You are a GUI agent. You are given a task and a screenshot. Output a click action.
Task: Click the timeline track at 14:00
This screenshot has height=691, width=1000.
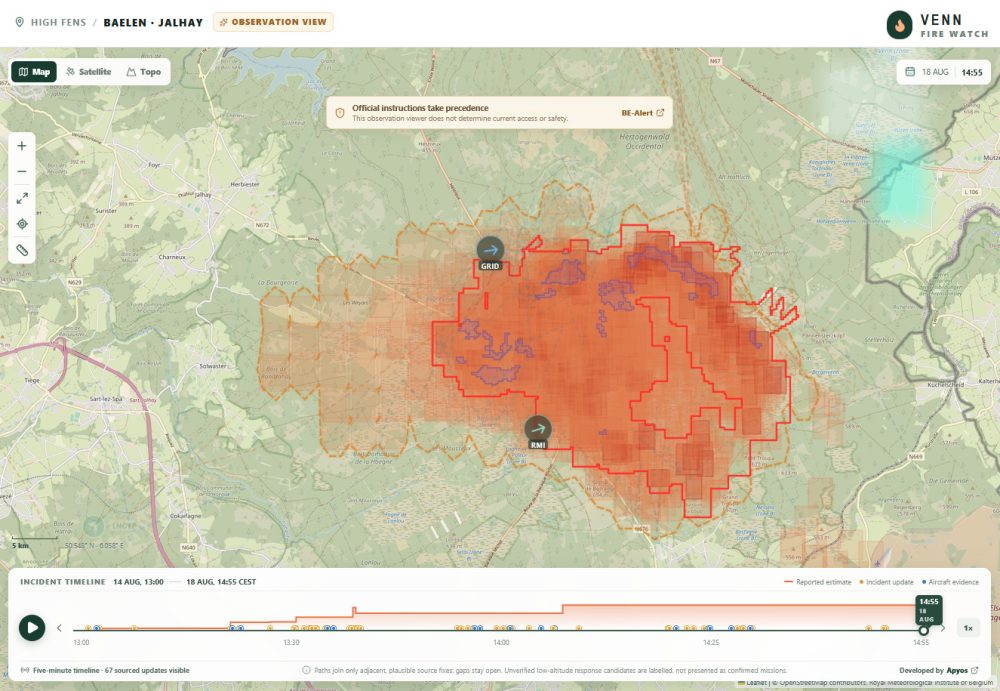(501, 630)
